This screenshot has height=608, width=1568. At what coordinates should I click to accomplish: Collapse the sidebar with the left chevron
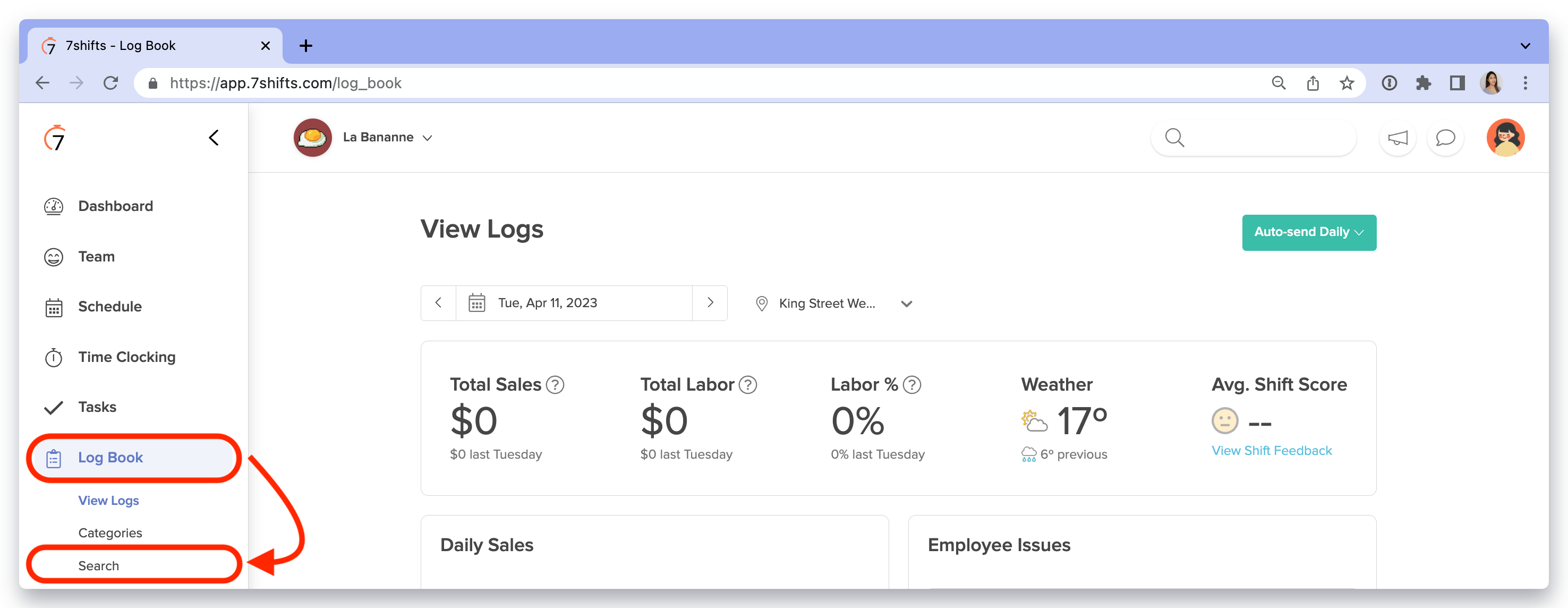214,138
